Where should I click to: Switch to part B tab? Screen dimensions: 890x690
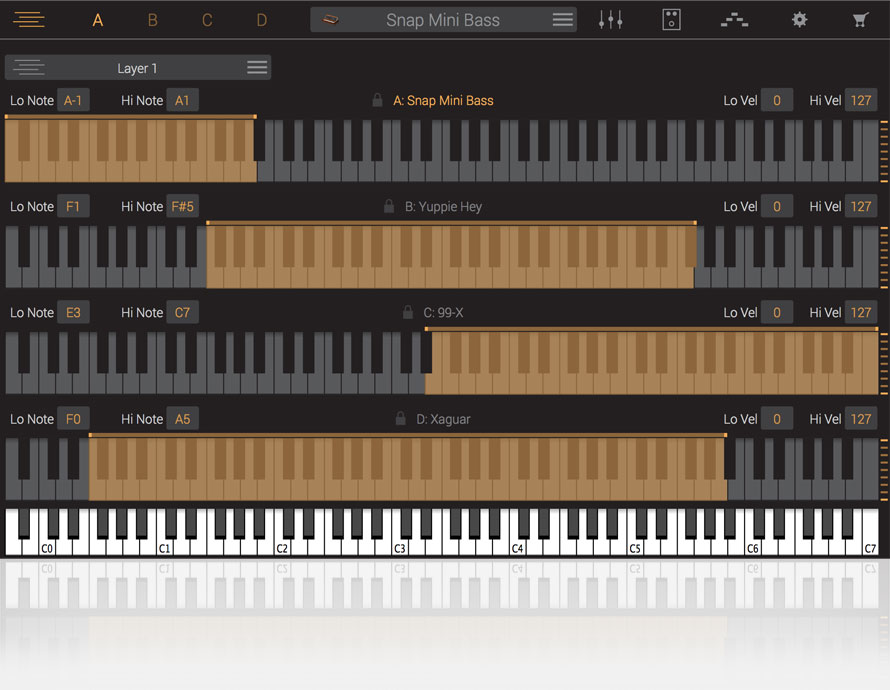(152, 20)
